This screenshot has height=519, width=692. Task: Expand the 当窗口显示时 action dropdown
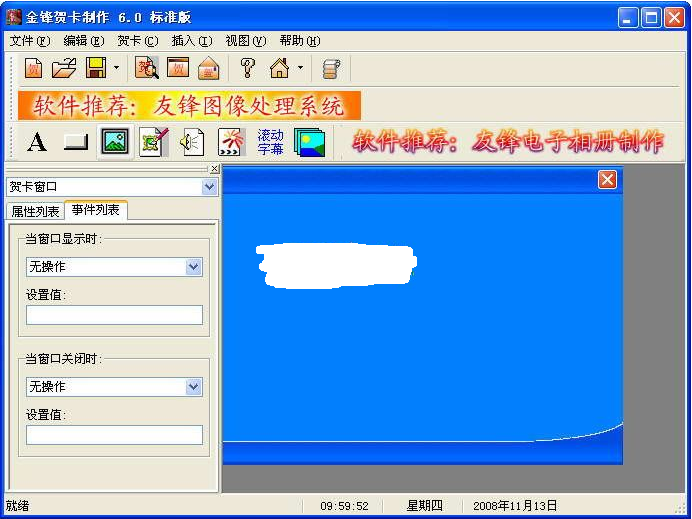point(194,267)
